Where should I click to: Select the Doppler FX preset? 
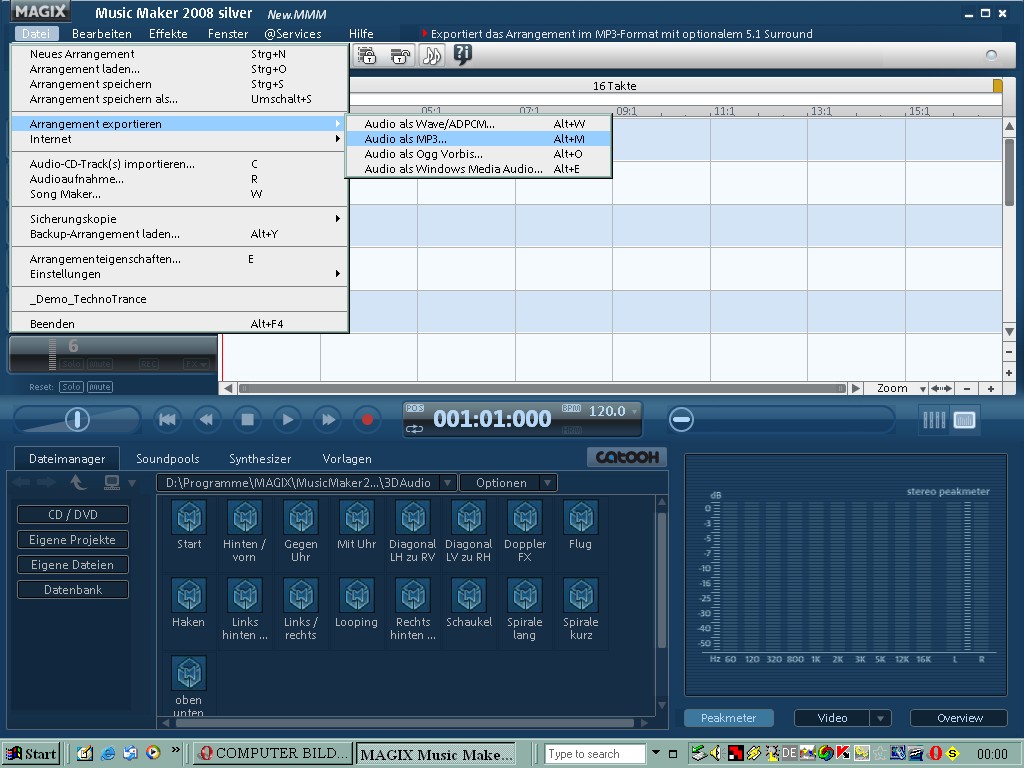[x=524, y=532]
